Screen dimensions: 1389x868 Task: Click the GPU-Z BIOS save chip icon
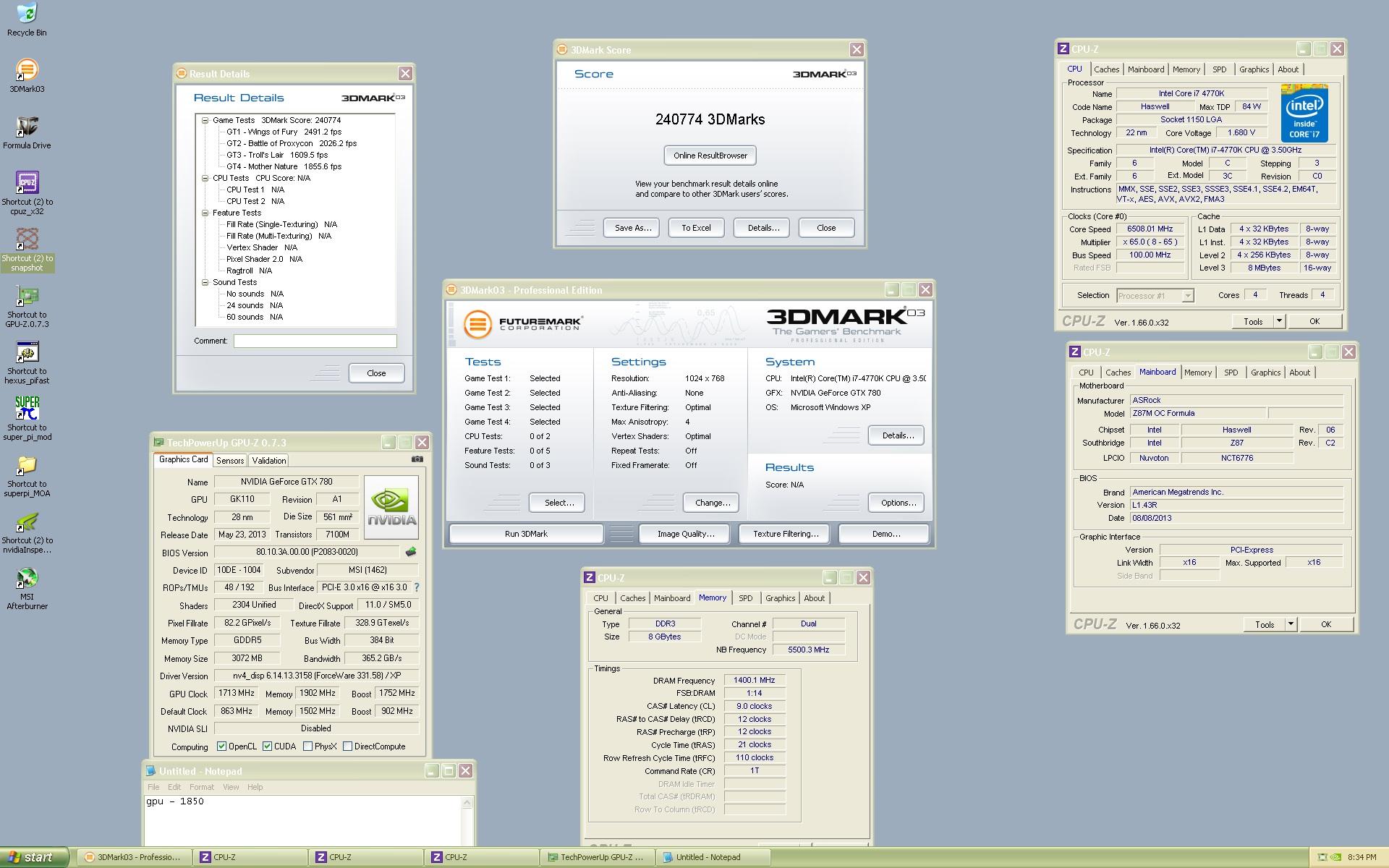point(411,552)
